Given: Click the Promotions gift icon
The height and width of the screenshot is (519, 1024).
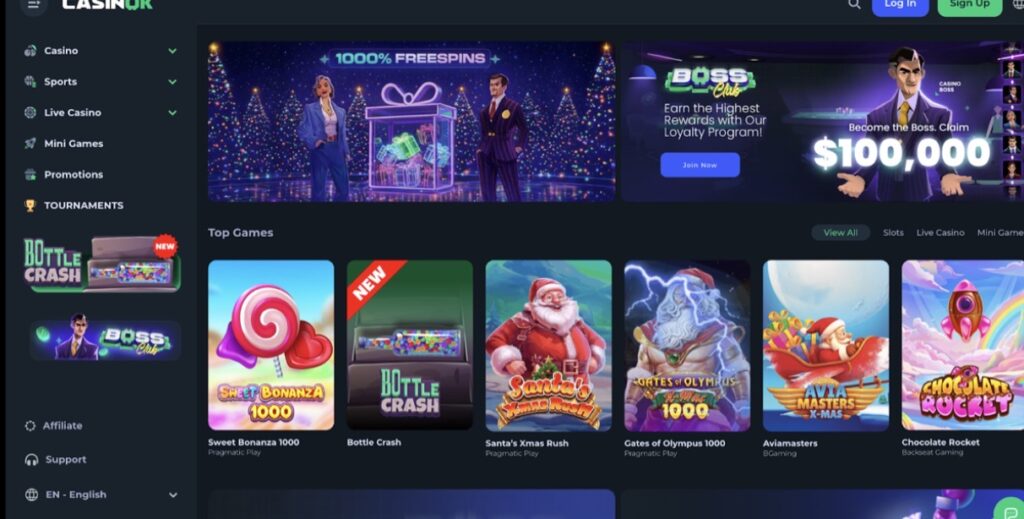Looking at the screenshot, I should pos(30,174).
